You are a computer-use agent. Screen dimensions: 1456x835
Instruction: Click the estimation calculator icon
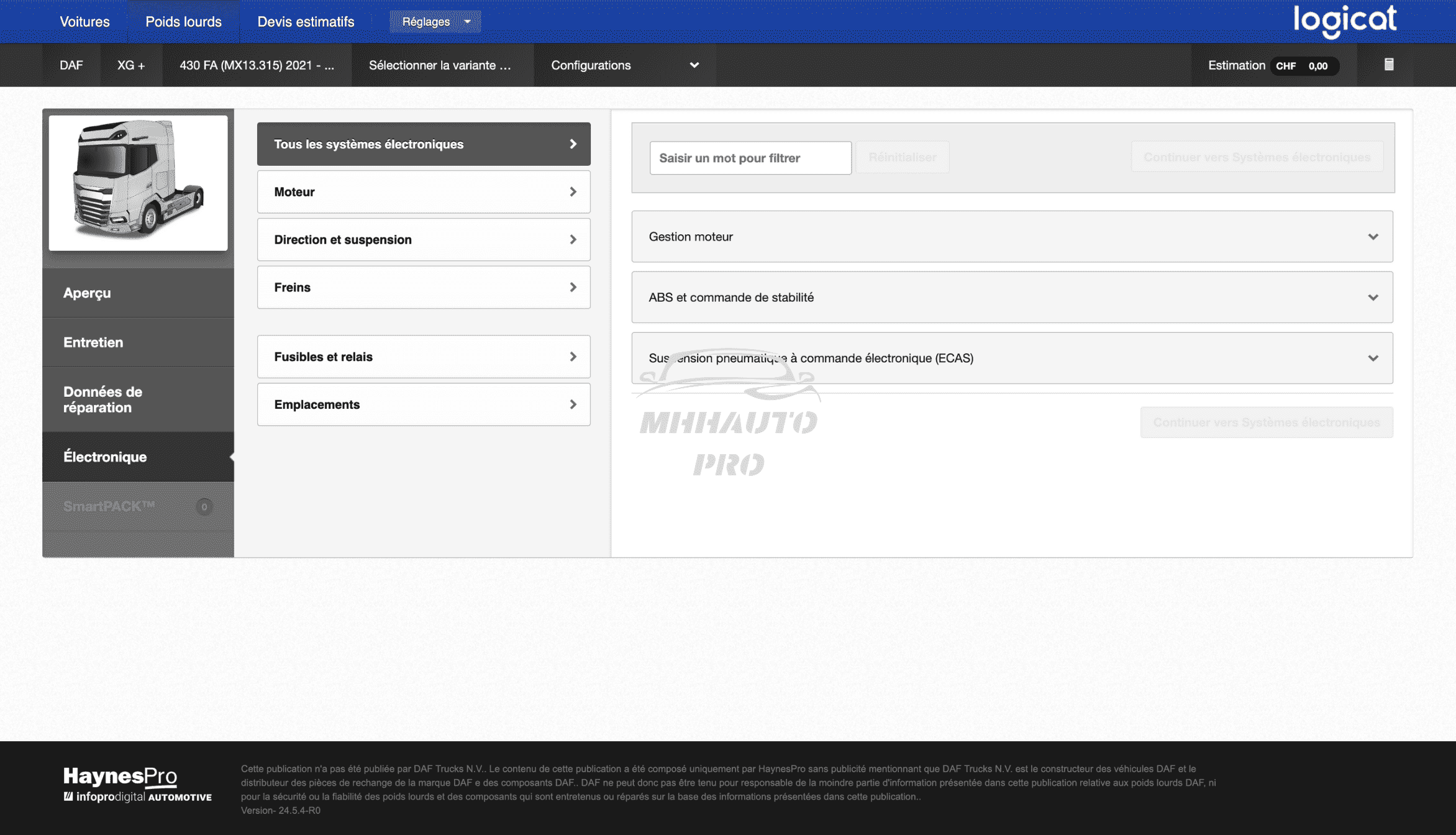(1389, 65)
